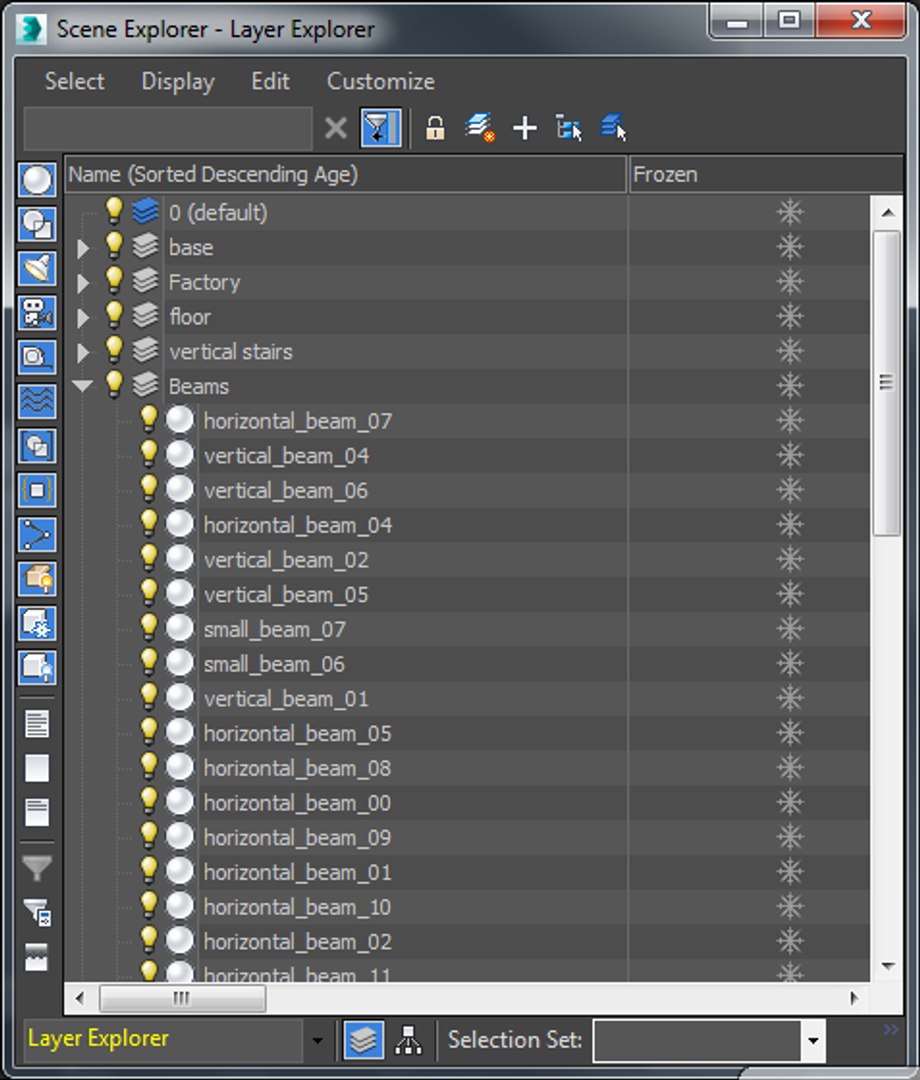The height and width of the screenshot is (1080, 920).
Task: Expand the floor layer
Action: tap(83, 318)
